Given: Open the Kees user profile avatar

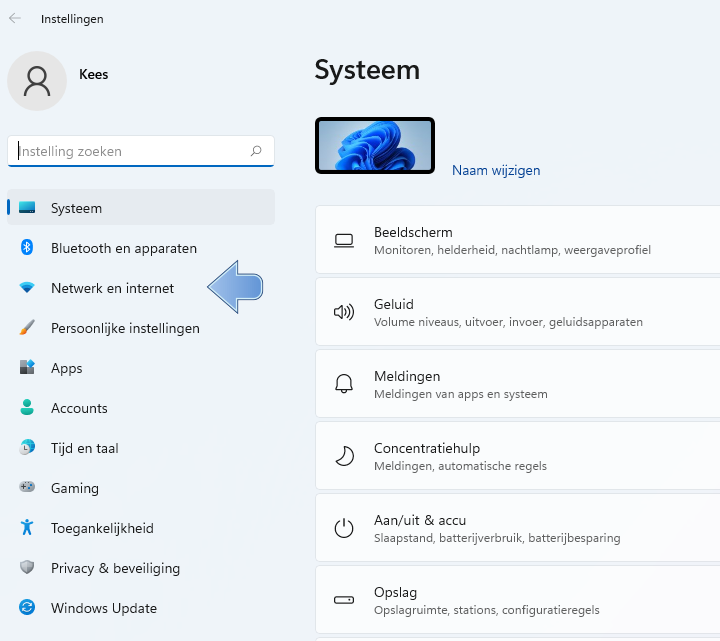Looking at the screenshot, I should coord(37,81).
